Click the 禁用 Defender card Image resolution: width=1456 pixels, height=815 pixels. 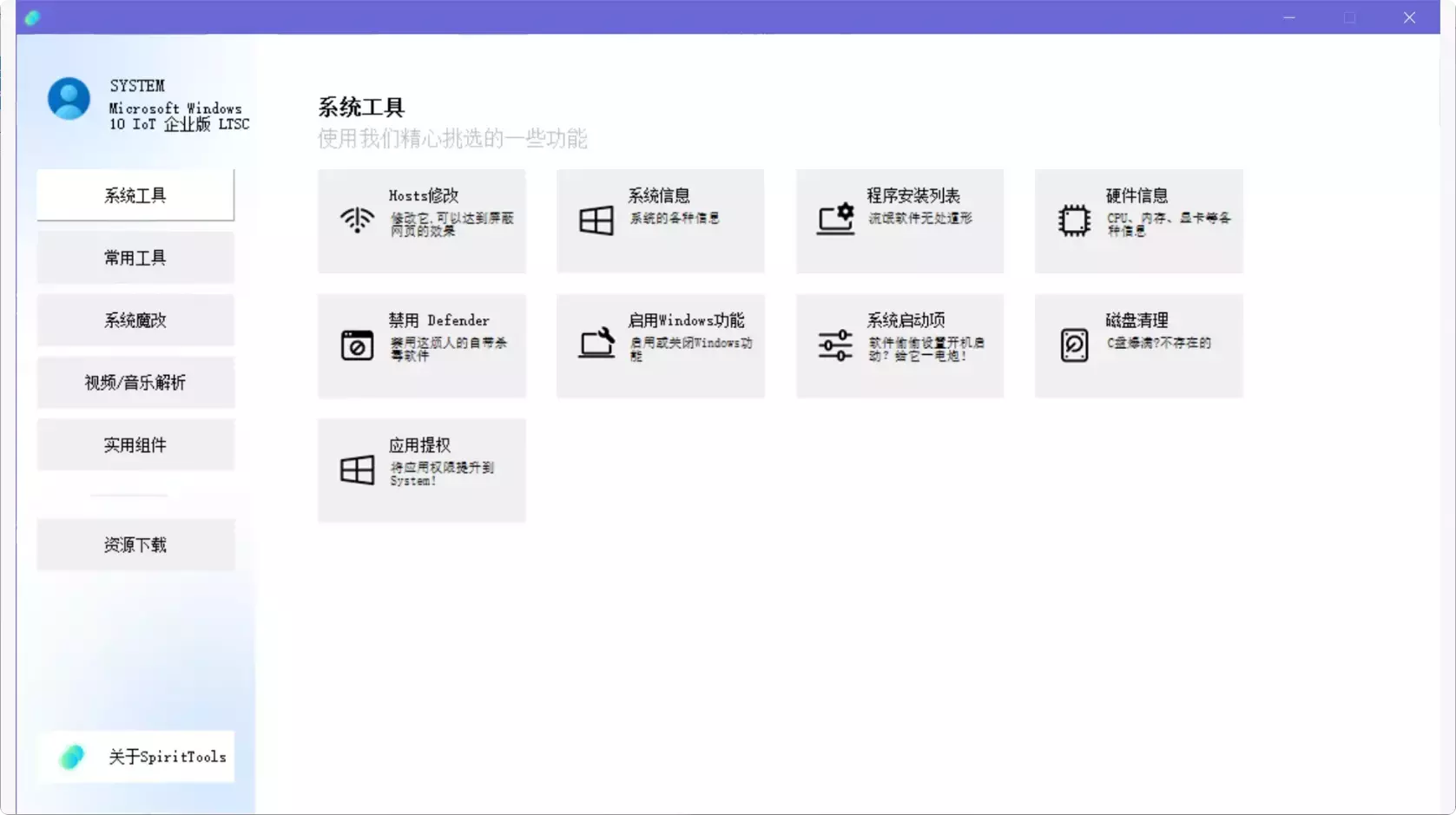pyautogui.click(x=422, y=345)
